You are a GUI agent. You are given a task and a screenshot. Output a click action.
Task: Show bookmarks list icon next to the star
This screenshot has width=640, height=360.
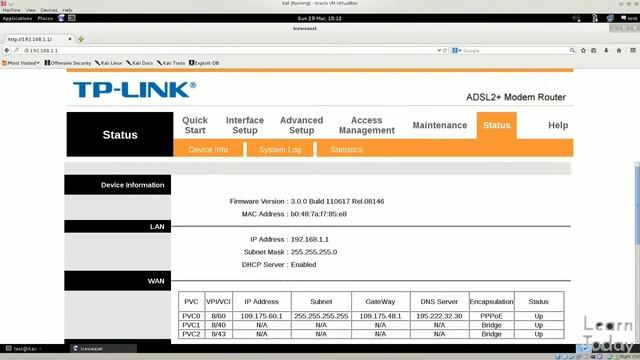pos(594,51)
